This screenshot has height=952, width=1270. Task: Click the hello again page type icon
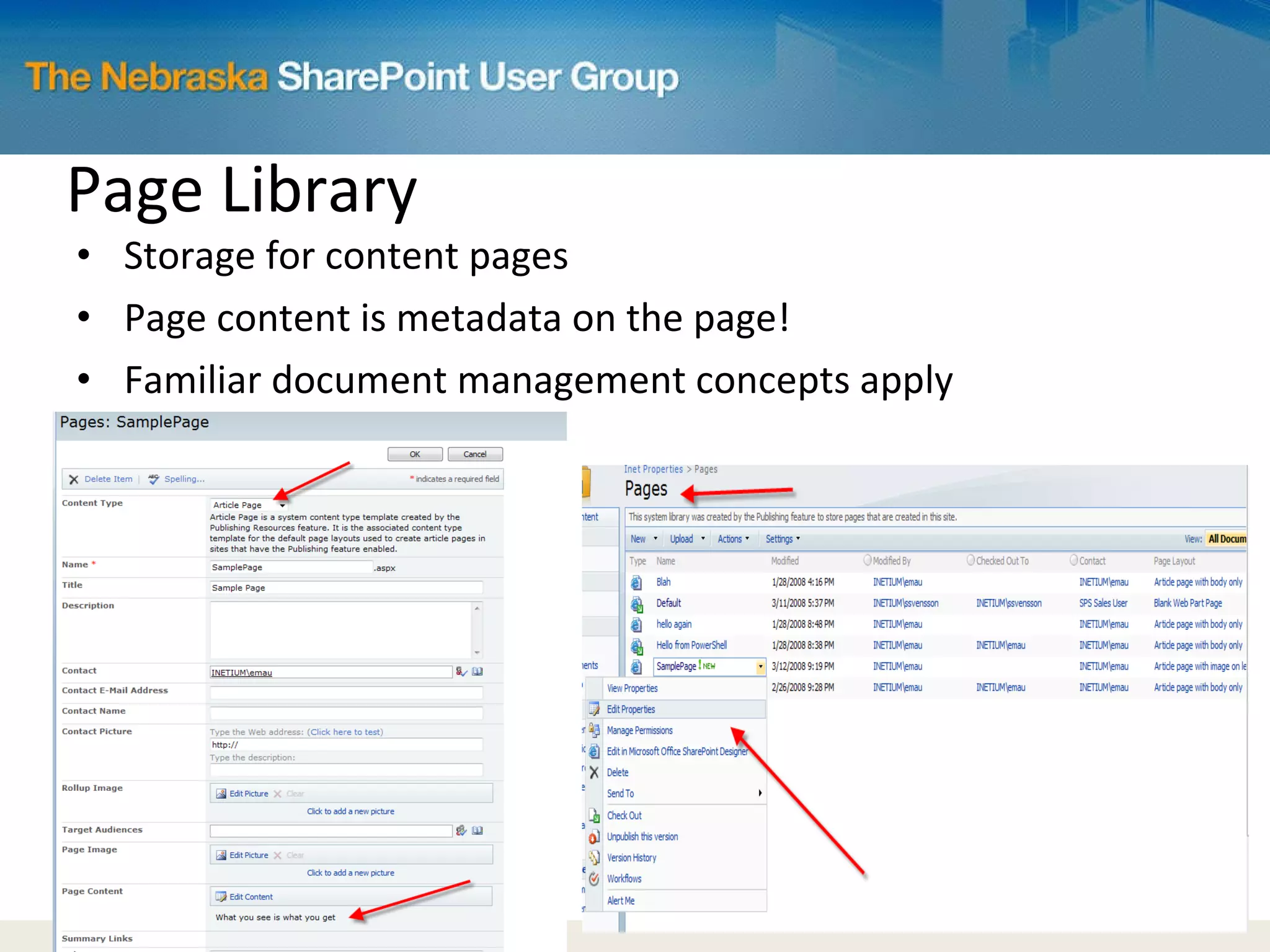pyautogui.click(x=636, y=625)
